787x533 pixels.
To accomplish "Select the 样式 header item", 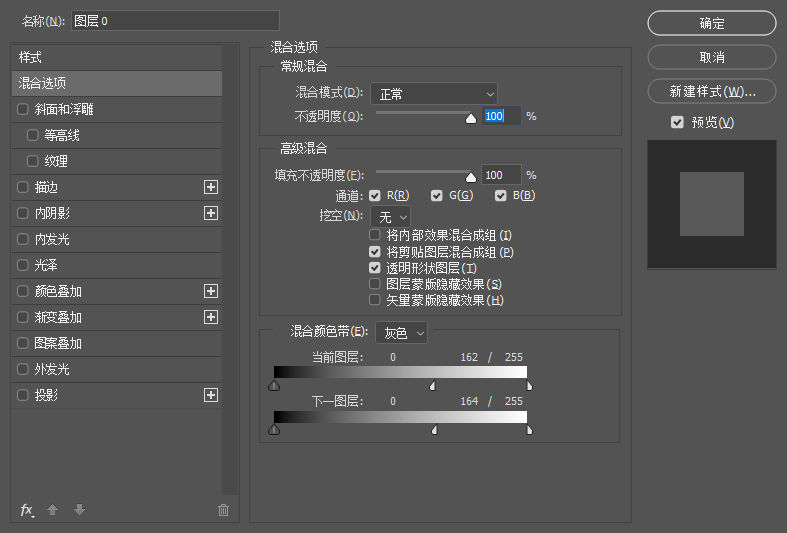I will click(117, 57).
